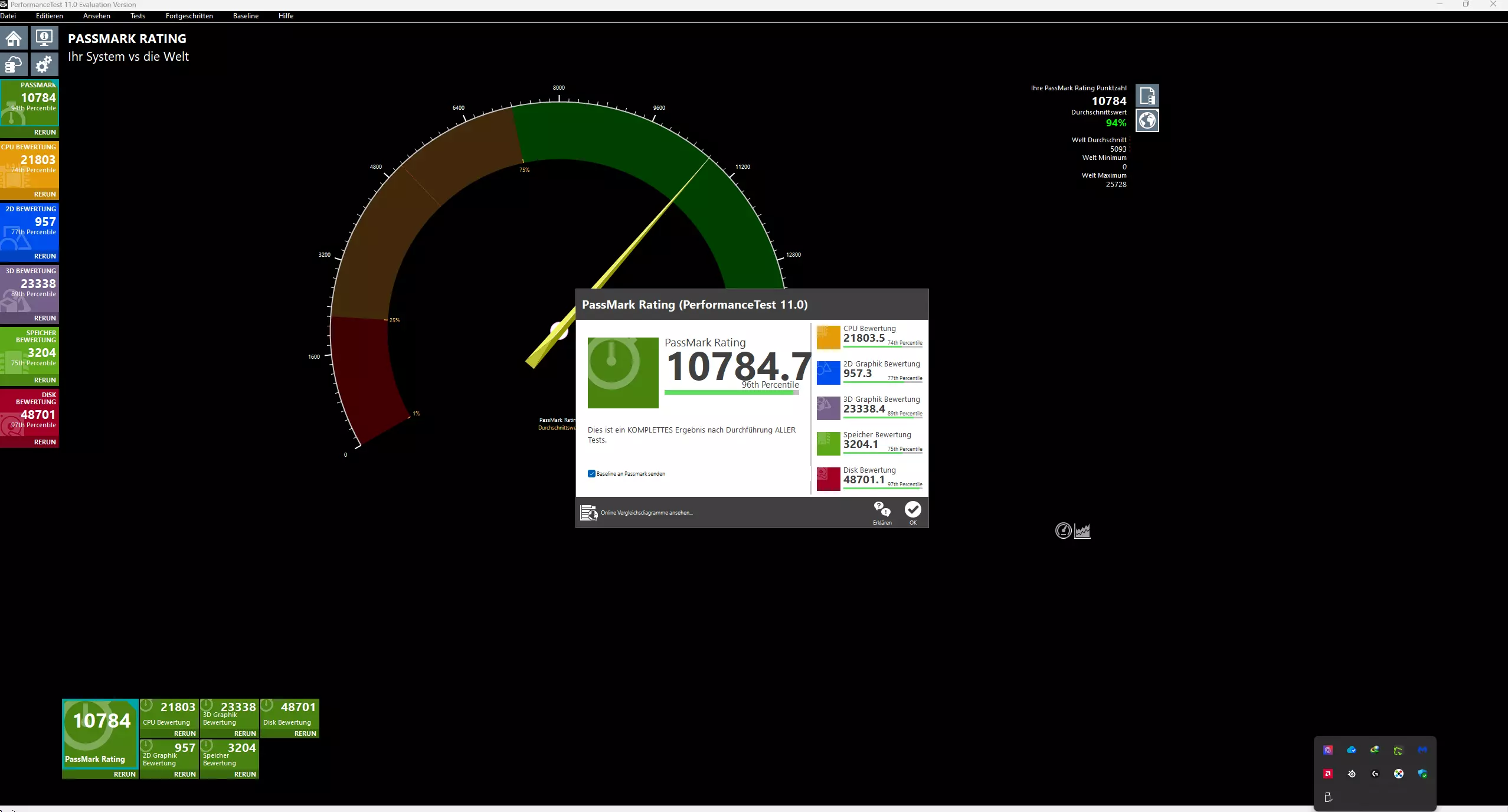
Task: Click 'Welt Maximum' value 25728
Action: point(1116,184)
